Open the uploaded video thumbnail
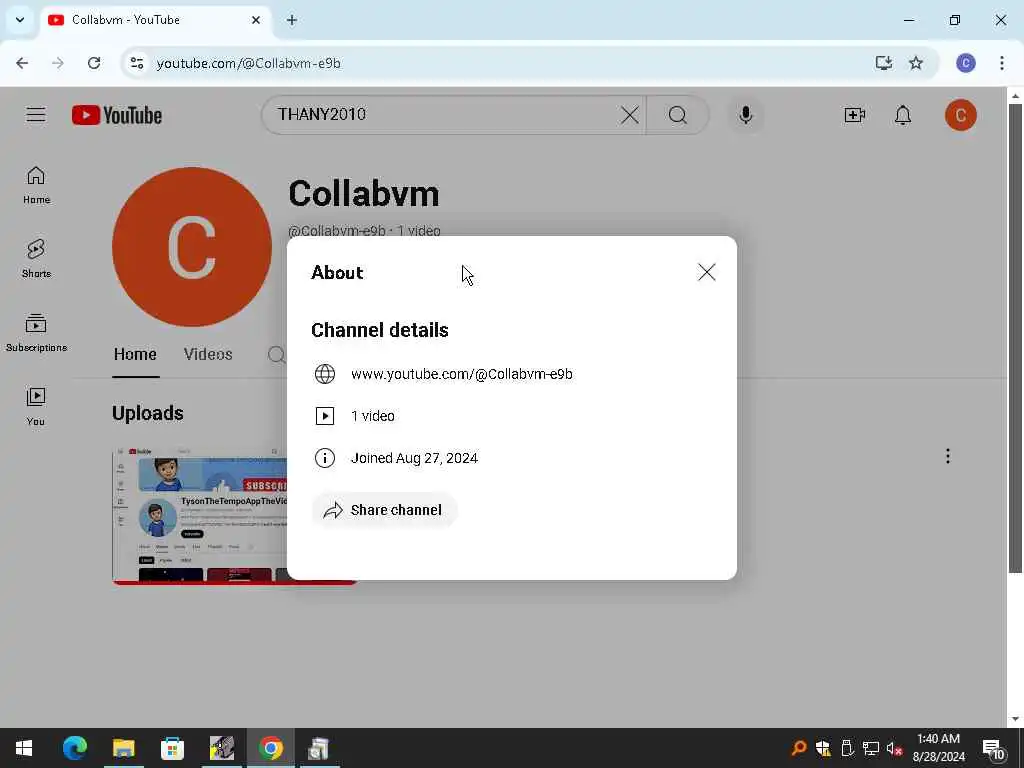 (x=200, y=516)
